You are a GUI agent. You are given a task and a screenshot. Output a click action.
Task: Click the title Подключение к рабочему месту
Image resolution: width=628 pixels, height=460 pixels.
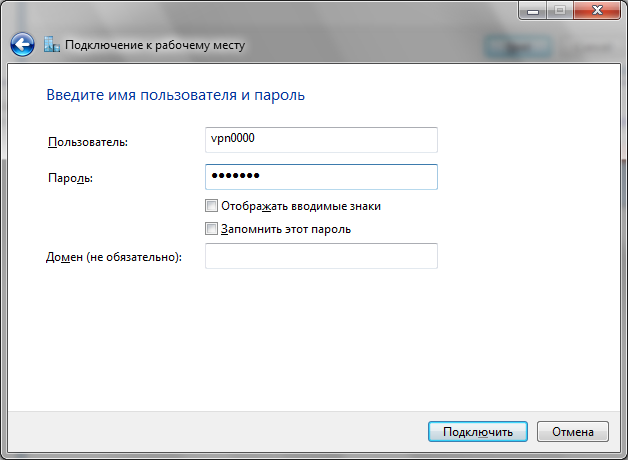tap(155, 45)
